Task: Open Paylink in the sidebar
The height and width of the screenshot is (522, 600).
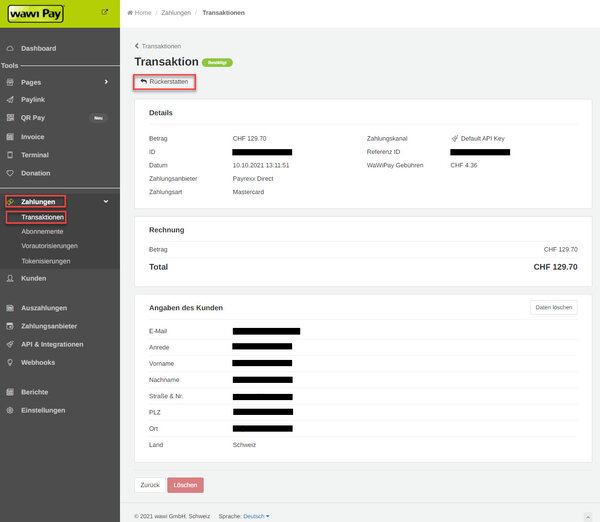Action: [x=33, y=100]
